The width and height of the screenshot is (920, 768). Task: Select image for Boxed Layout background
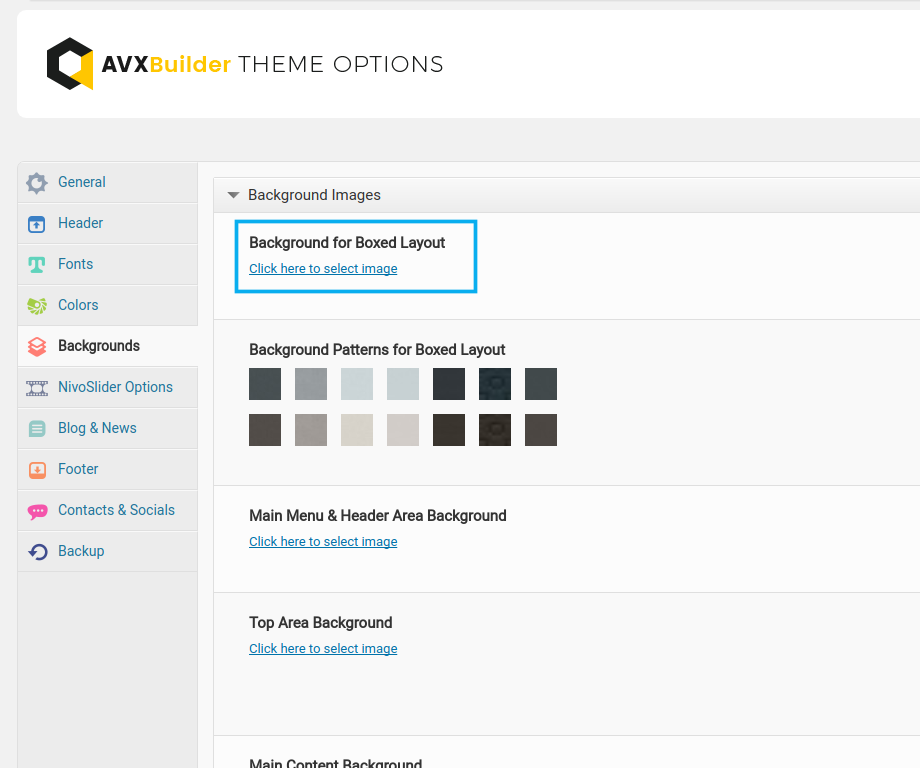click(x=323, y=269)
